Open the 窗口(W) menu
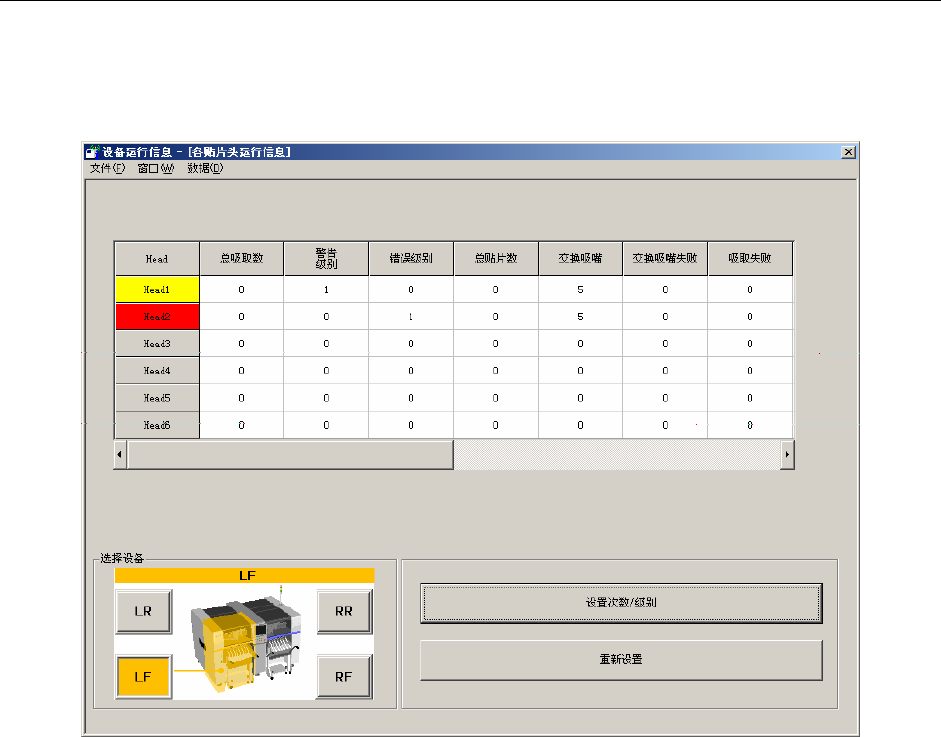Screen dimensions: 941x737 click(x=155, y=169)
